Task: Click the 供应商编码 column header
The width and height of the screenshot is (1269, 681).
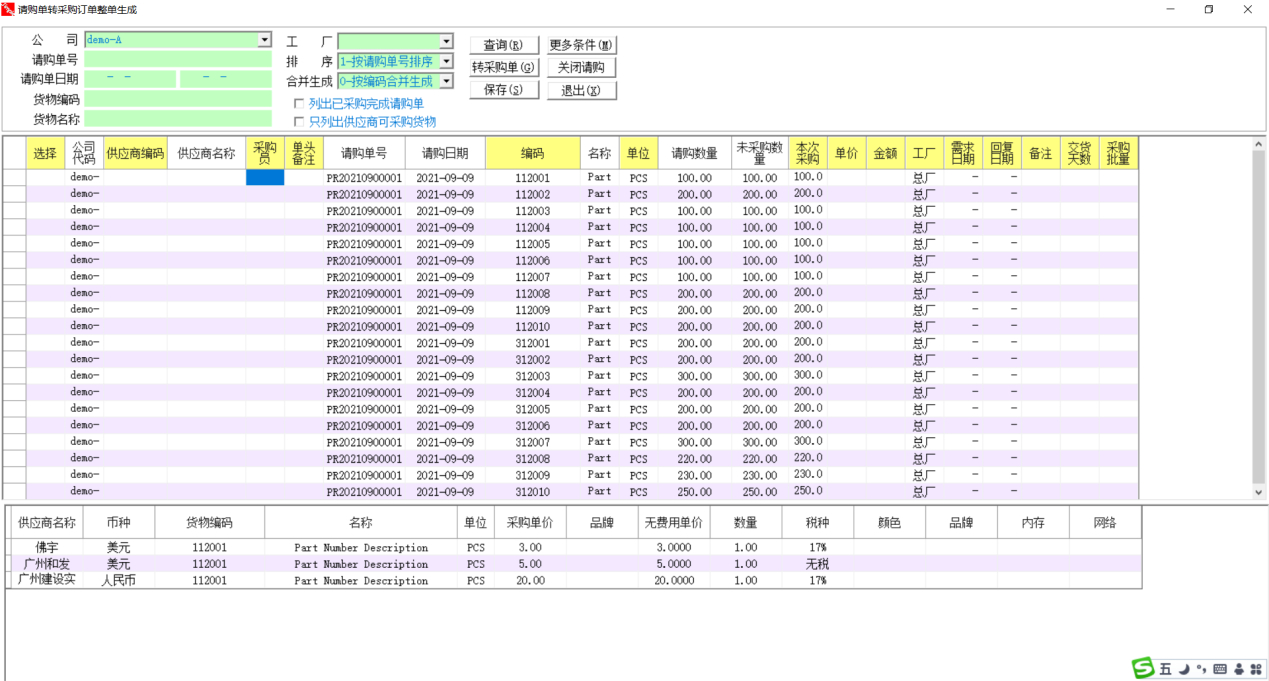Action: [x=135, y=153]
